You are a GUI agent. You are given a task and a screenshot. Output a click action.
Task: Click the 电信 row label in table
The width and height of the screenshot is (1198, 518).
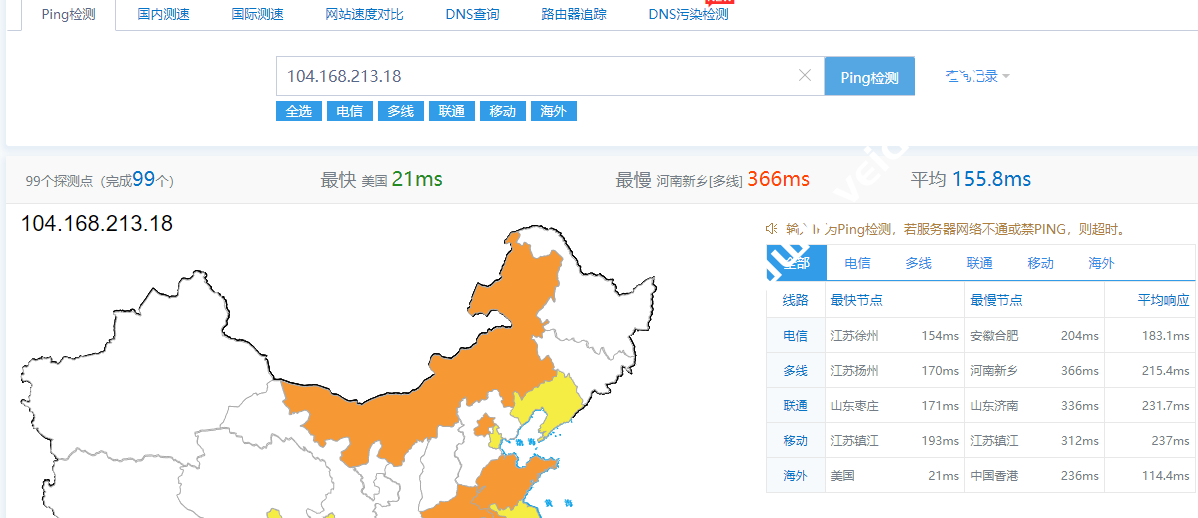[x=795, y=335]
